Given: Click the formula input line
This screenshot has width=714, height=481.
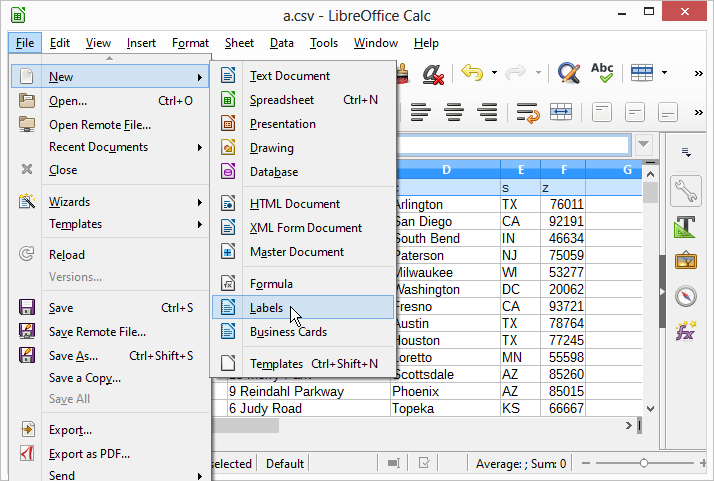Looking at the screenshot, I should 513,145.
